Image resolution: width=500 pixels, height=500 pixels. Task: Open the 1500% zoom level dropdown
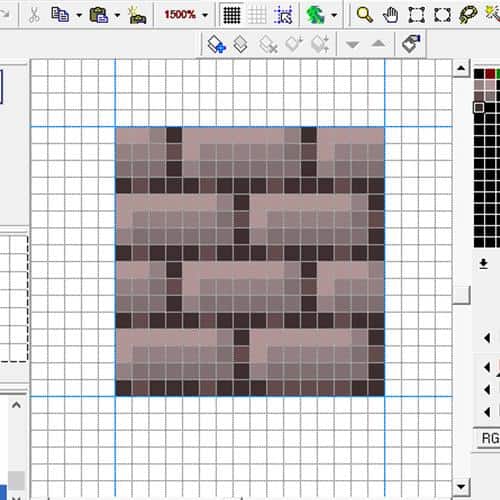click(x=205, y=15)
